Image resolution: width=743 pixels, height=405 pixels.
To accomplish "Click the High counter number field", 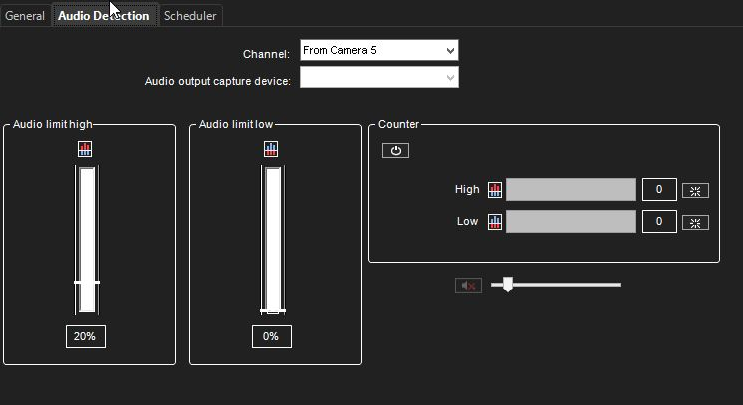I will [x=659, y=190].
